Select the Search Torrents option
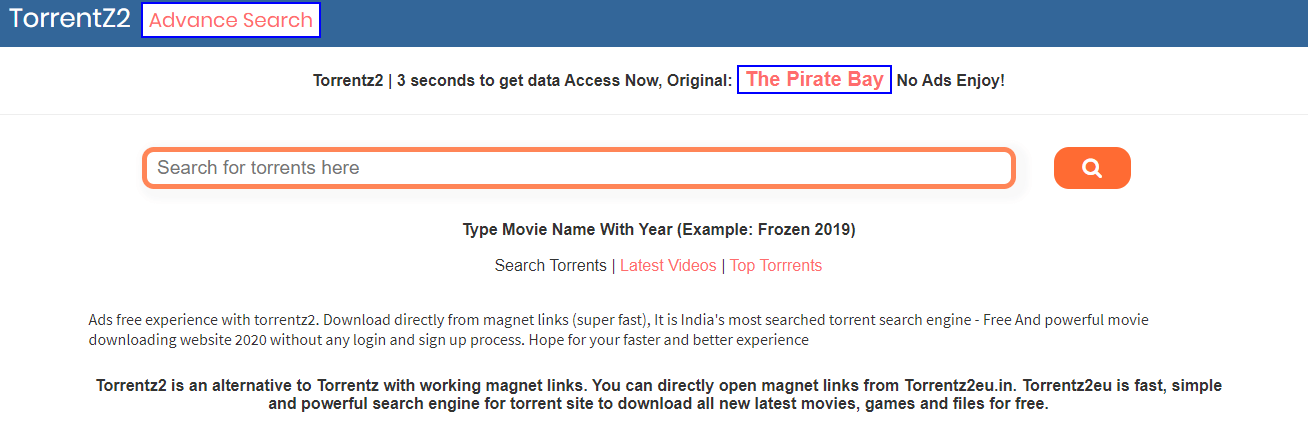Viewport: 1308px width, 438px height. coord(550,266)
